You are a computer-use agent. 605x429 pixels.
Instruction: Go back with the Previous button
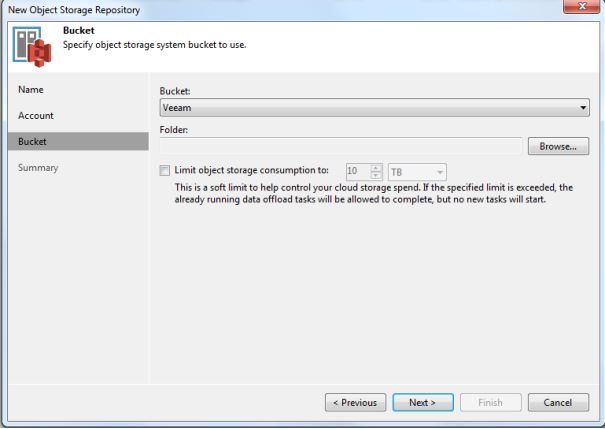coord(355,402)
